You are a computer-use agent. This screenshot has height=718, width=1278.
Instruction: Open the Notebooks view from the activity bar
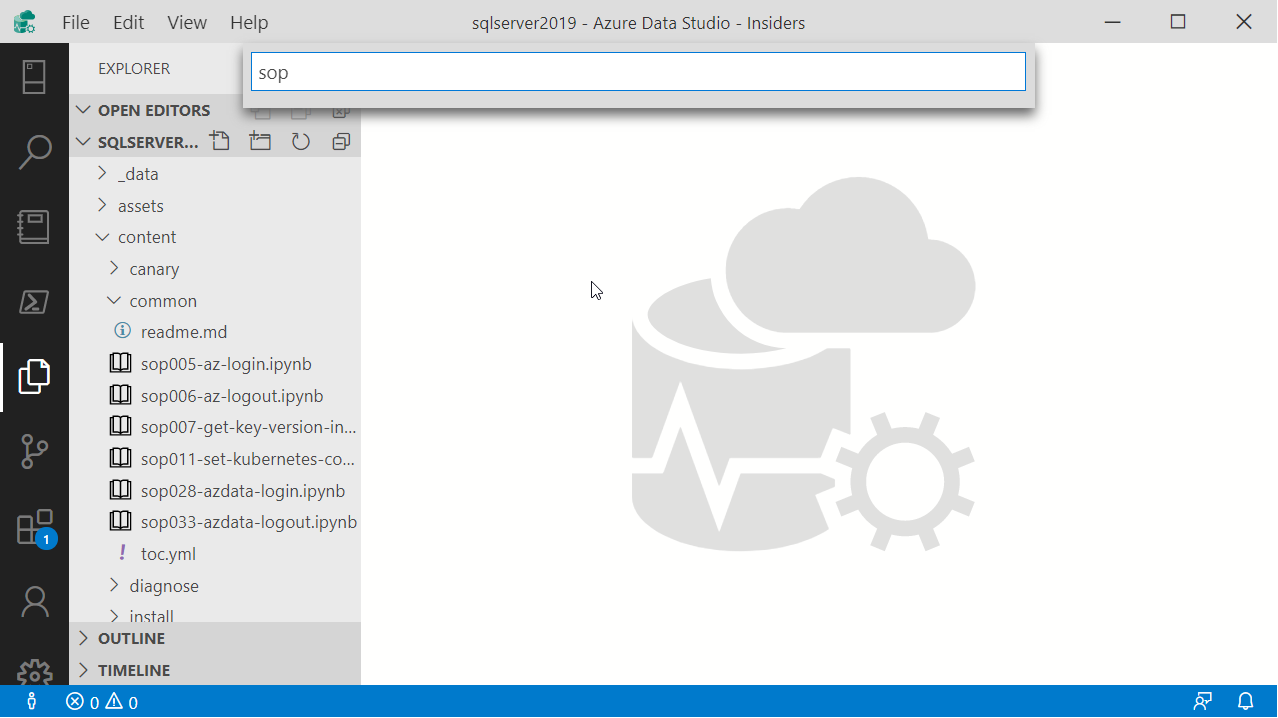(x=35, y=227)
